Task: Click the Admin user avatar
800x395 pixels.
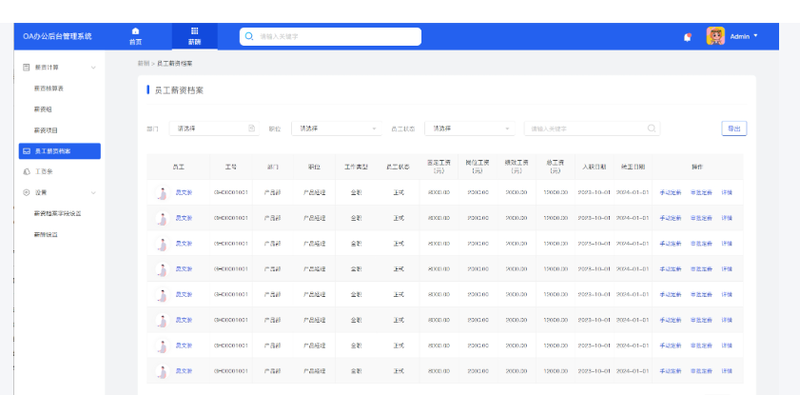Action: [715, 36]
